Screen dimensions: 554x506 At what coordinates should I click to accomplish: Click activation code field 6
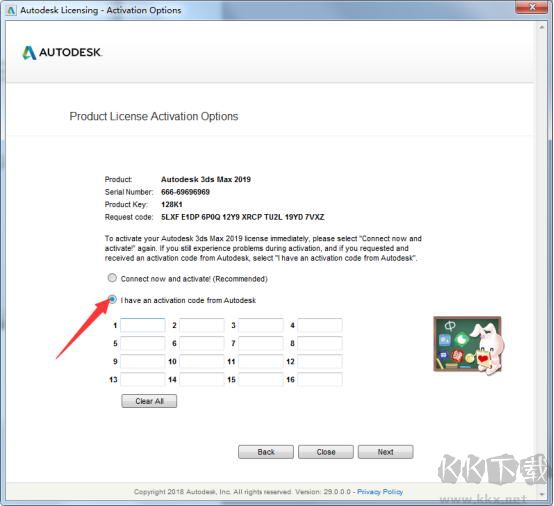click(x=202, y=343)
